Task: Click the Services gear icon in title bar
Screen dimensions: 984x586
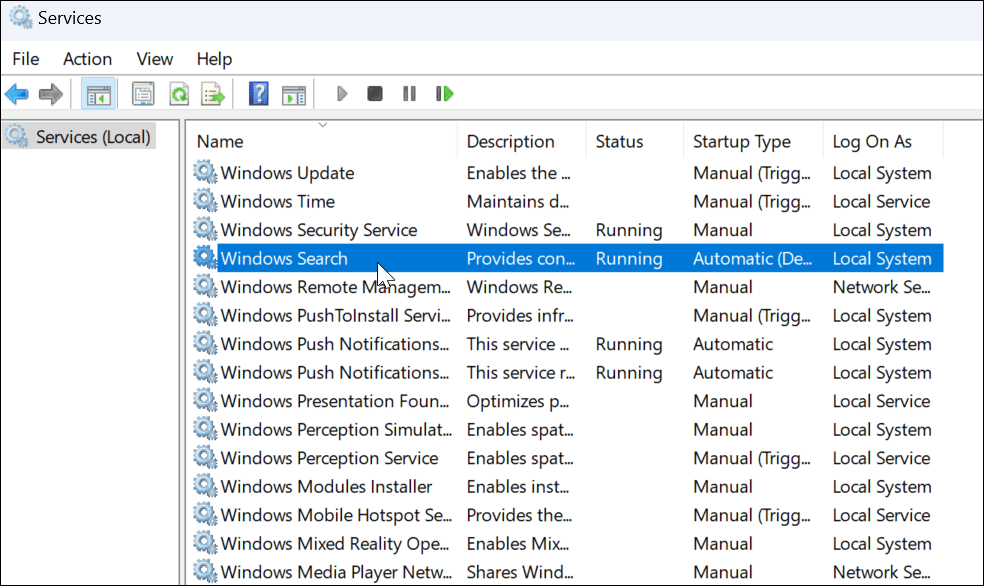Action: [21, 18]
